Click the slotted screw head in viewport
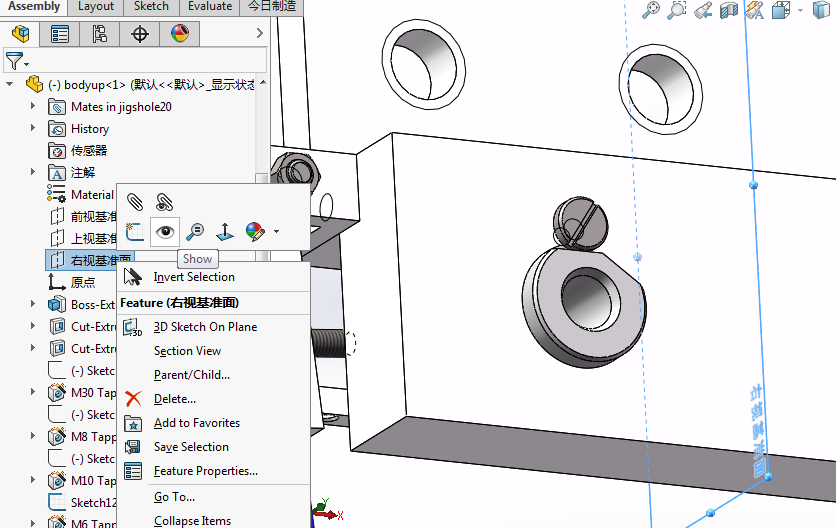 click(x=580, y=223)
